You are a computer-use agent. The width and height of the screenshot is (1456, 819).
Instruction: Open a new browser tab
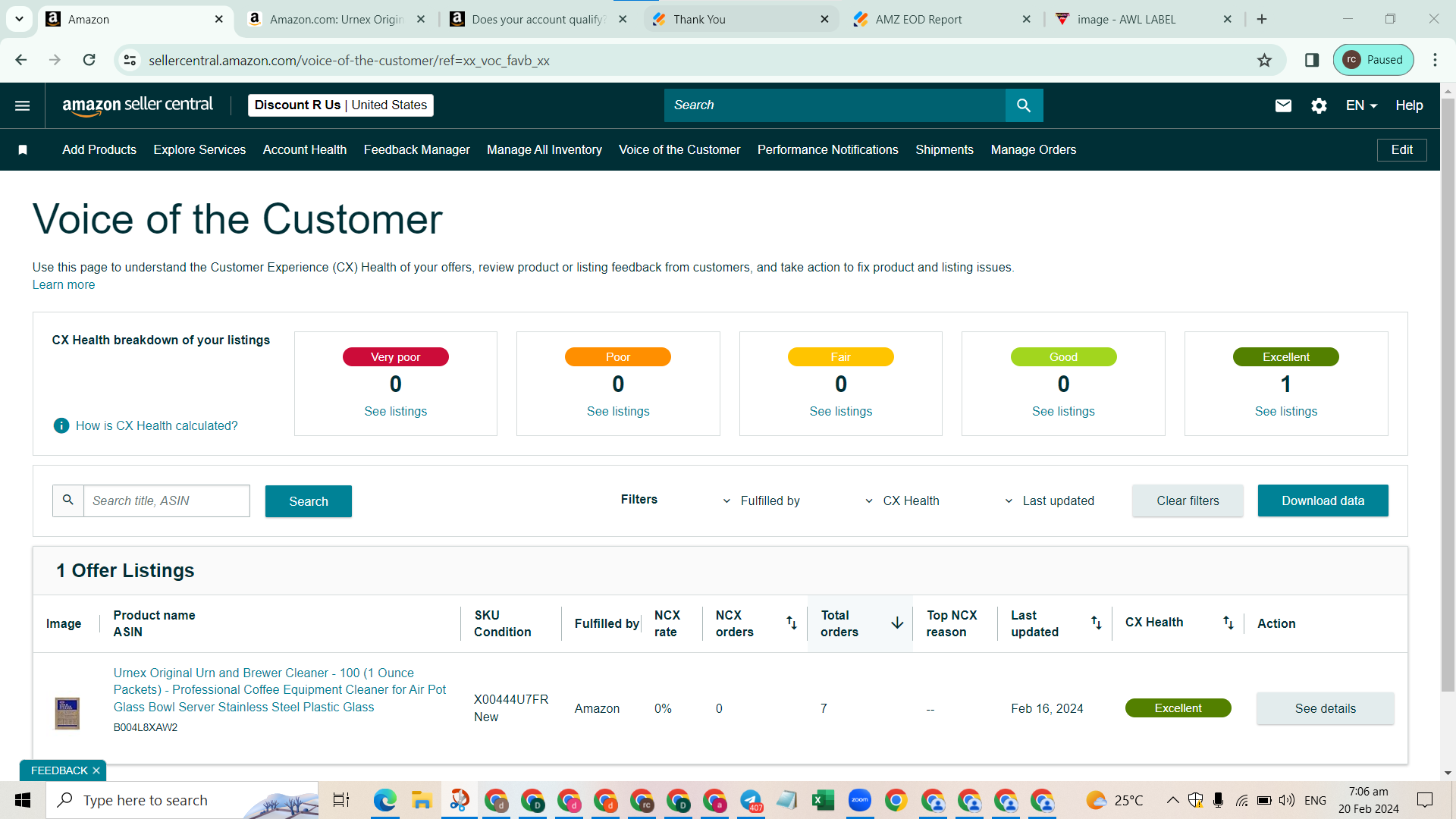1262,19
